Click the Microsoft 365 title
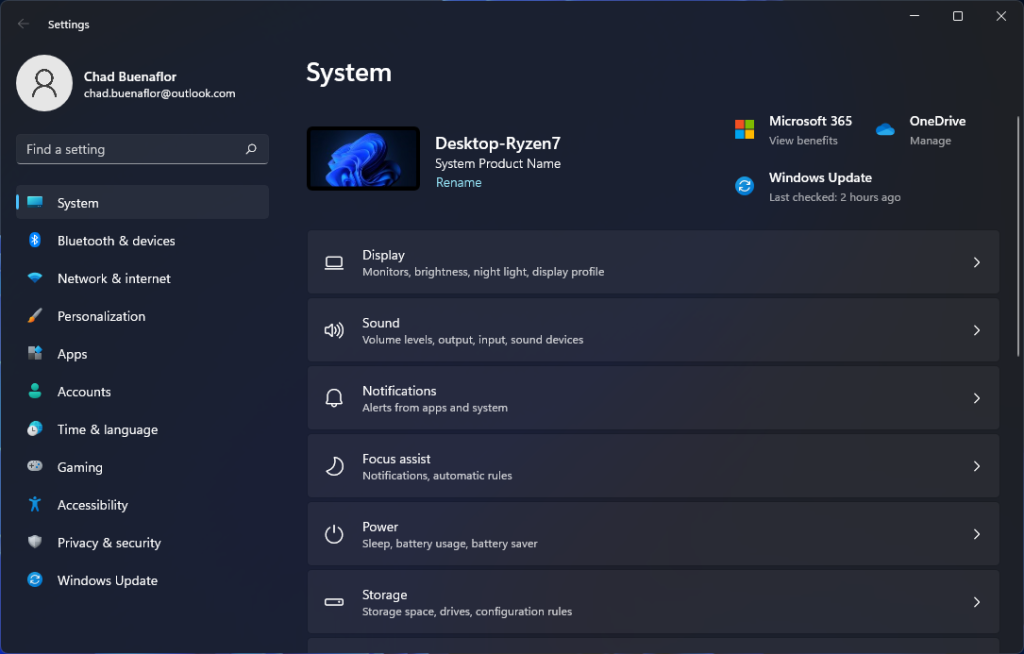The width and height of the screenshot is (1024, 654). (810, 121)
